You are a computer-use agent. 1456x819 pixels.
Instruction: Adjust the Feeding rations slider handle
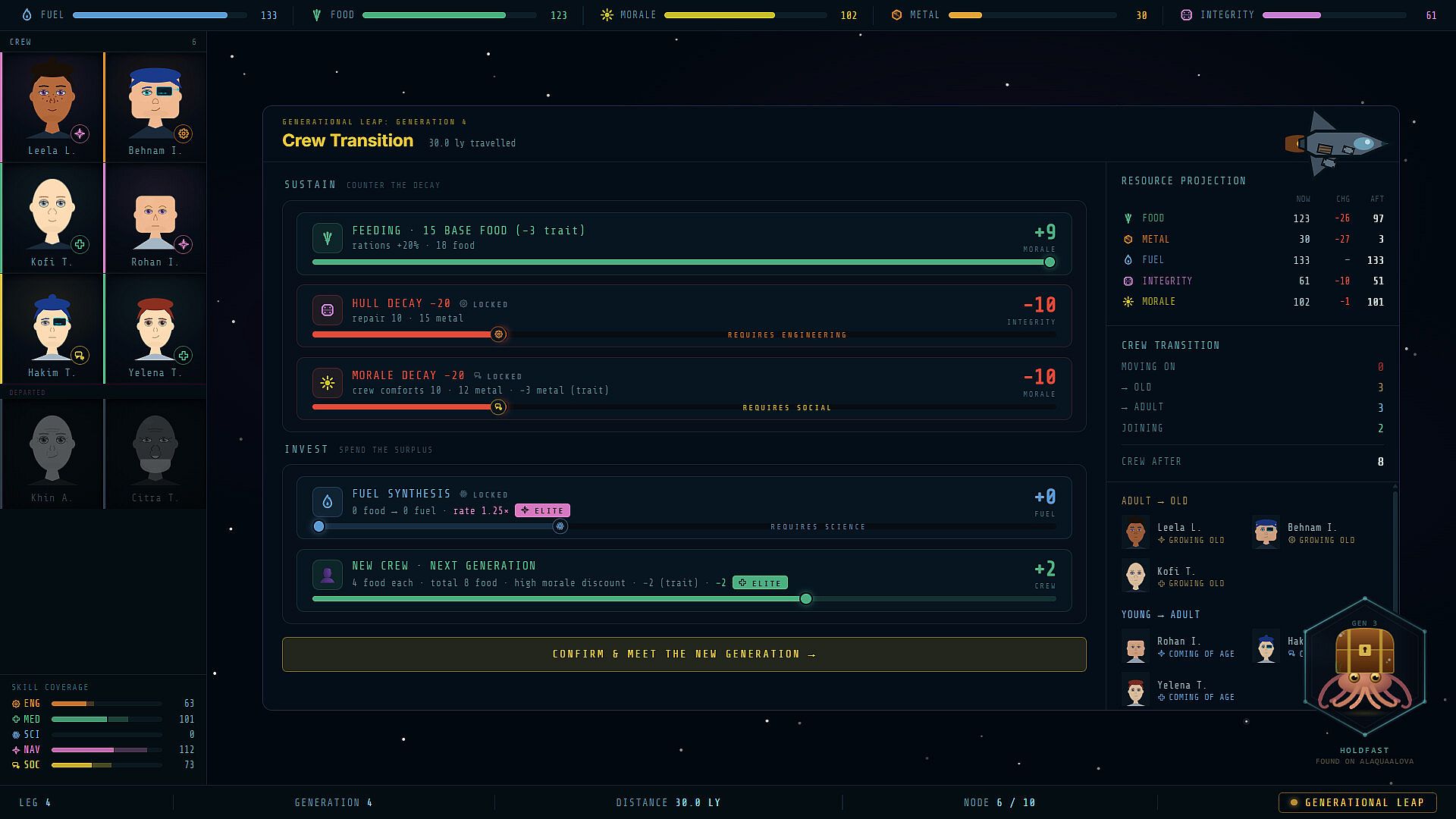(x=1050, y=262)
